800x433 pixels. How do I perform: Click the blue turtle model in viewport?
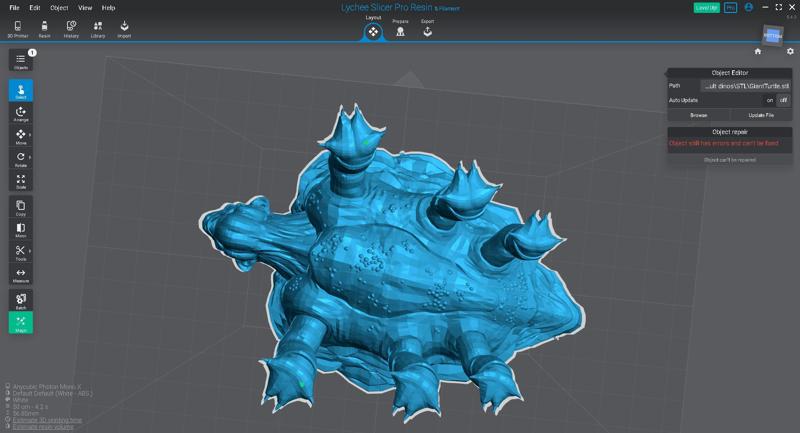[393, 265]
